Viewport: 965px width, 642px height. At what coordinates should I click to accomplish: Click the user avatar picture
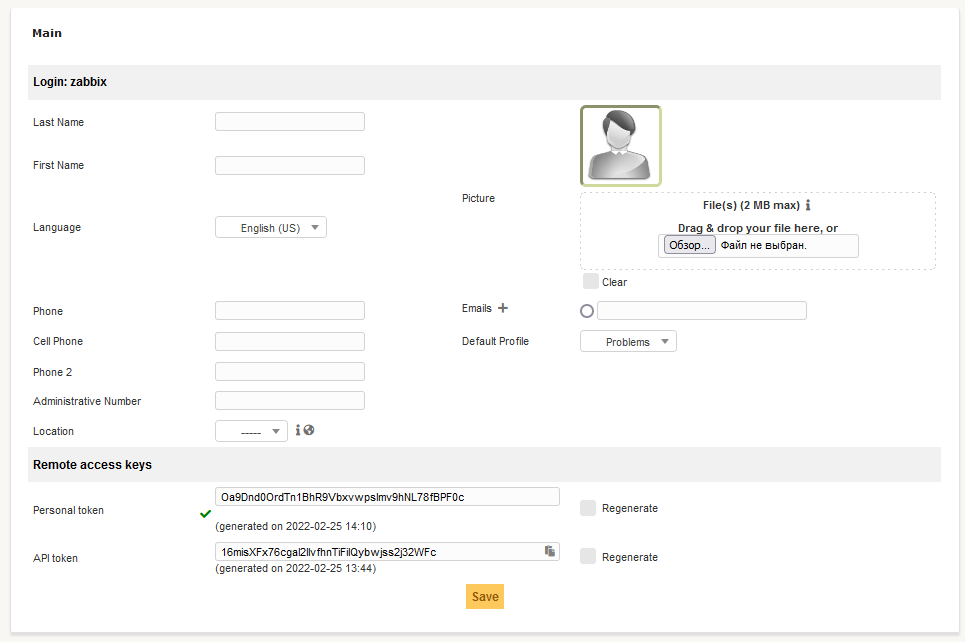point(620,146)
